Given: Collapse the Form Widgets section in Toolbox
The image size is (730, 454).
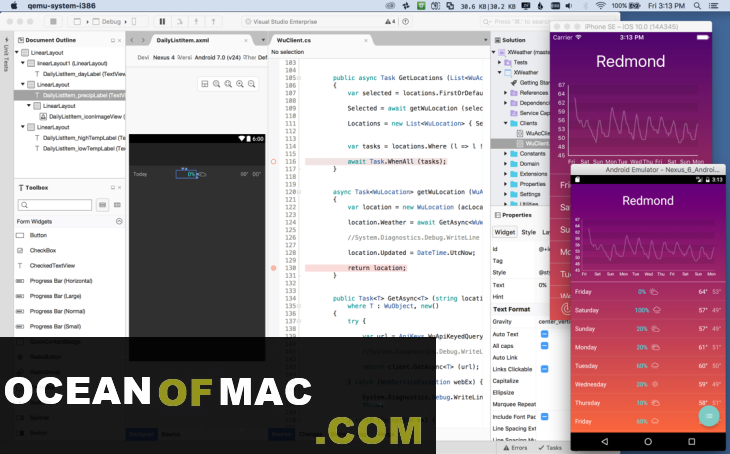Looking at the screenshot, I should 119,221.
